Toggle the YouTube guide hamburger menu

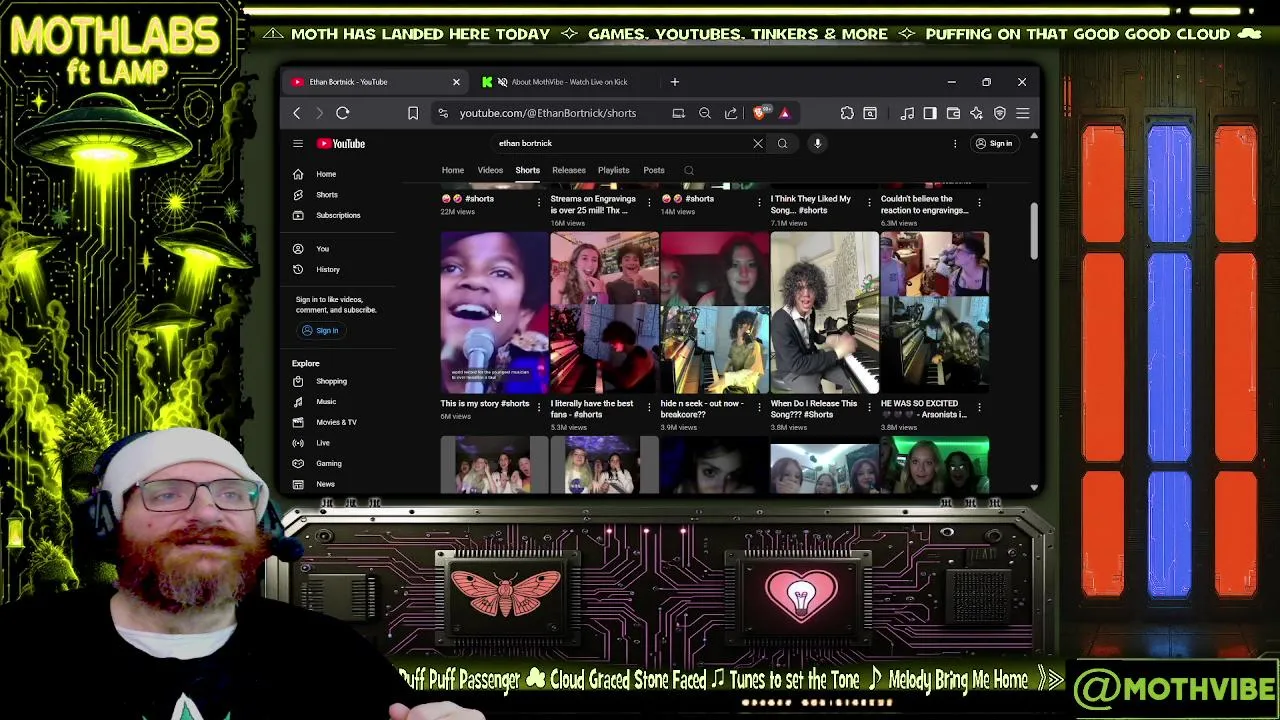297,143
